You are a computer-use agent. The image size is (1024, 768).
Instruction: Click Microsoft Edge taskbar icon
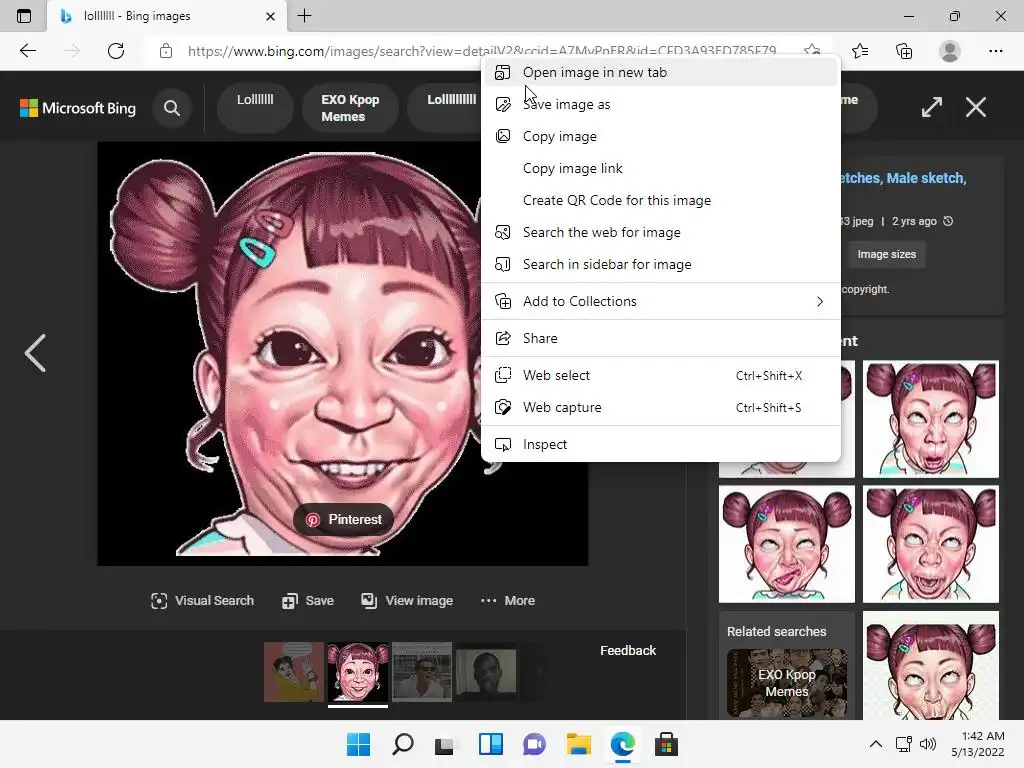click(622, 744)
